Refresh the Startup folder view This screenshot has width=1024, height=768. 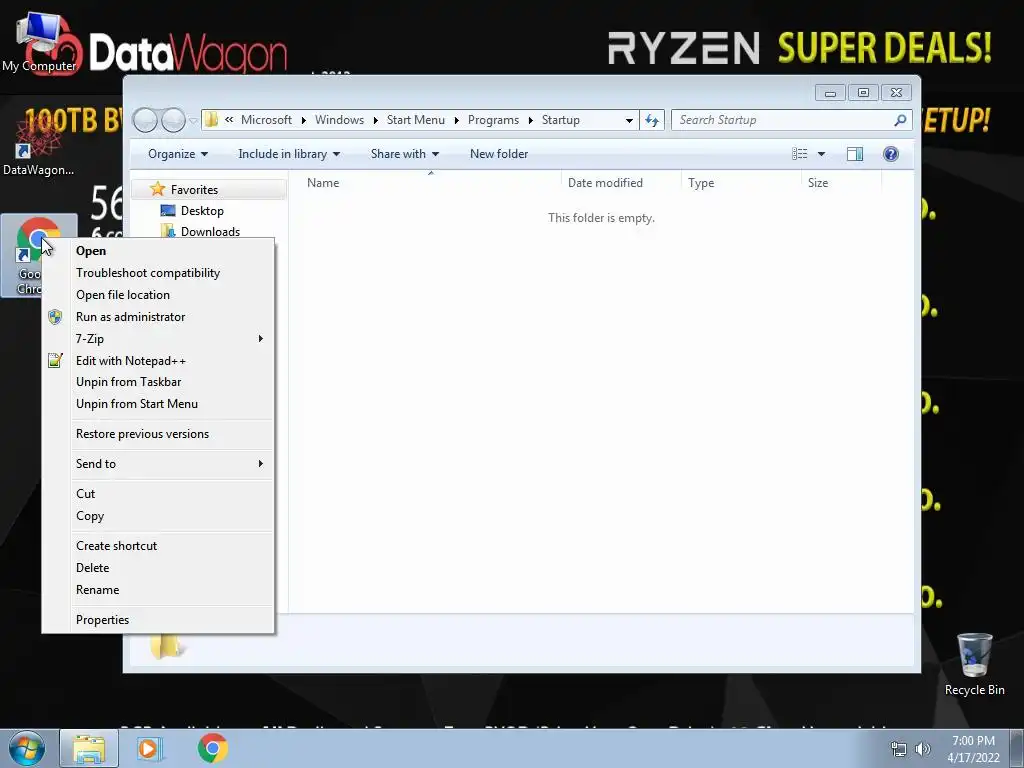click(652, 120)
